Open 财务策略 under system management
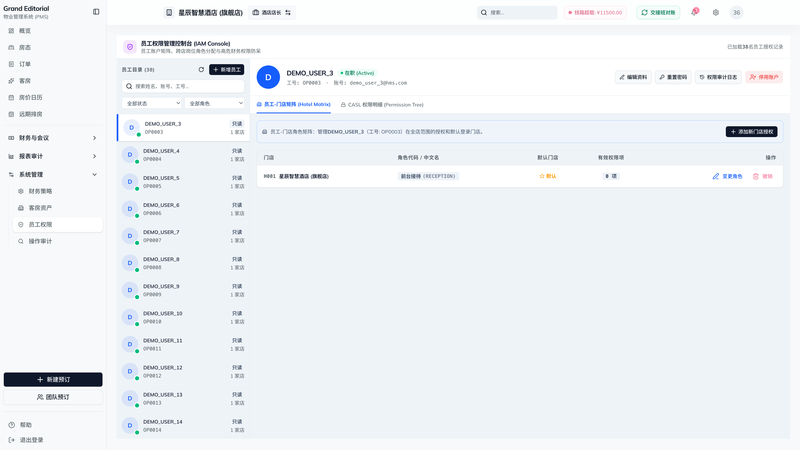Image resolution: width=800 pixels, height=450 pixels. (x=58, y=191)
